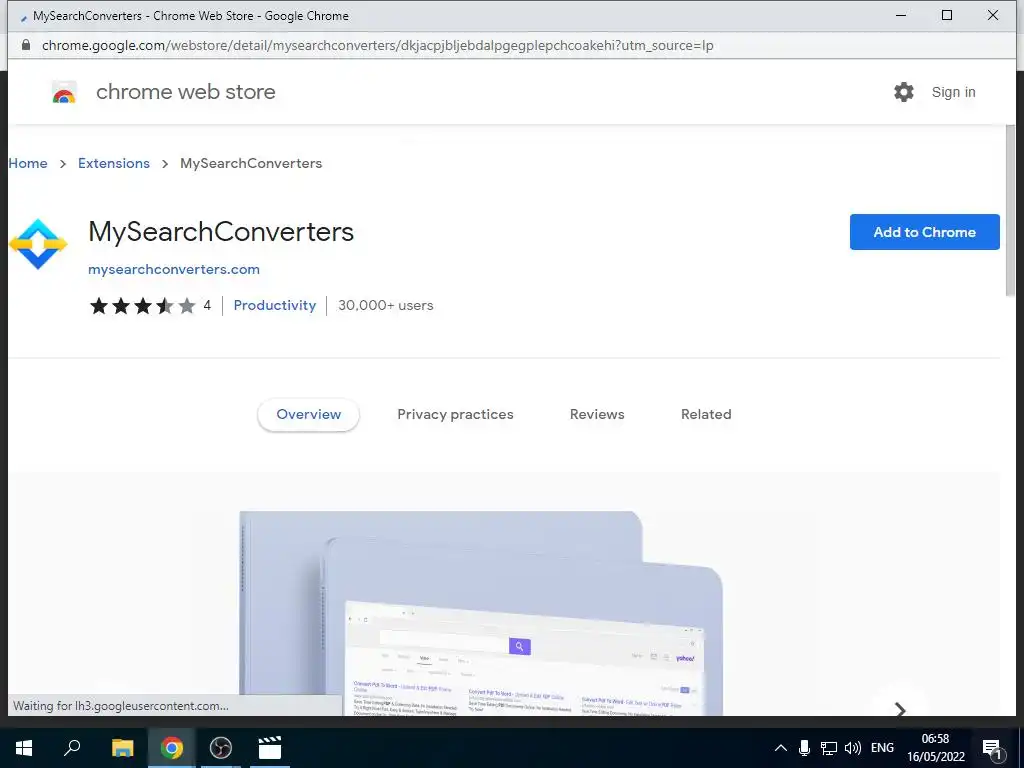Switch to the Reviews tab
The image size is (1024, 768).
pyautogui.click(x=597, y=415)
